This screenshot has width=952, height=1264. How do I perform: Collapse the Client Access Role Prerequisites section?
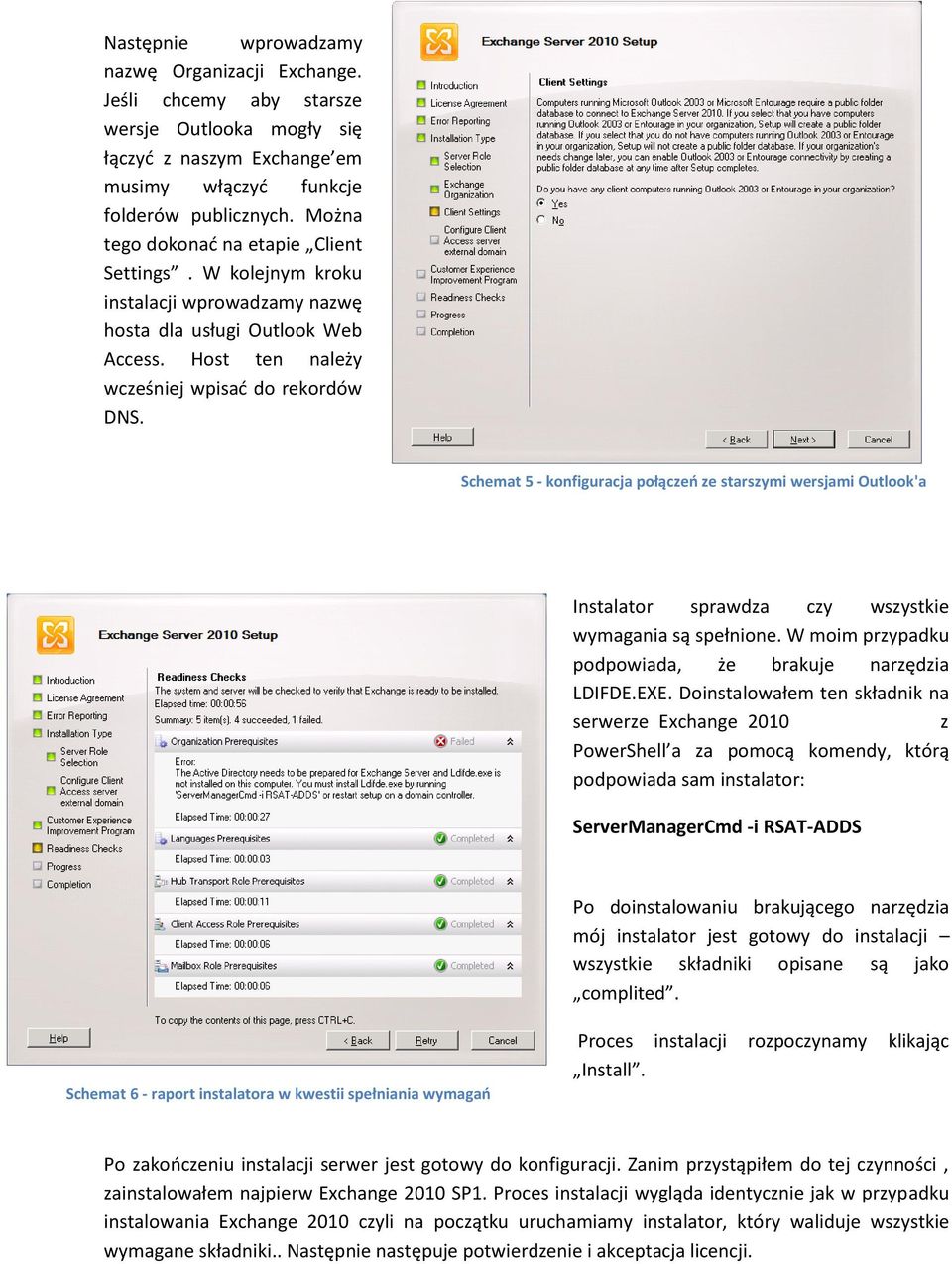pos(510,924)
